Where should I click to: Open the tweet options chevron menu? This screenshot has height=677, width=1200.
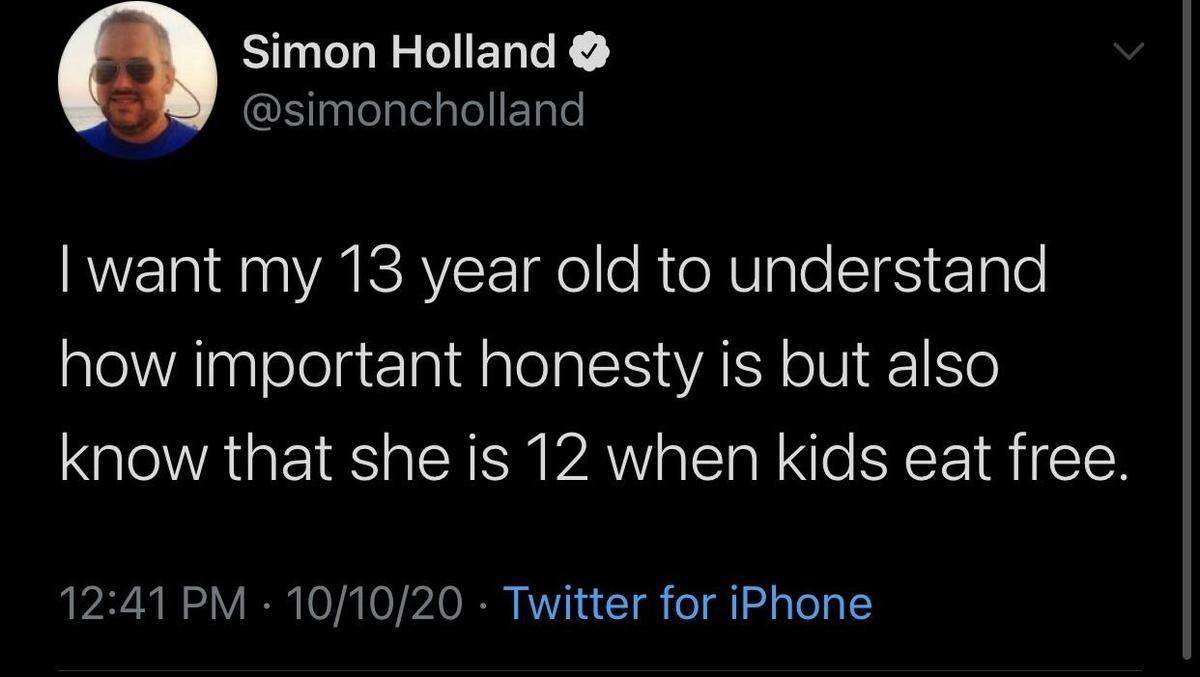(1128, 51)
